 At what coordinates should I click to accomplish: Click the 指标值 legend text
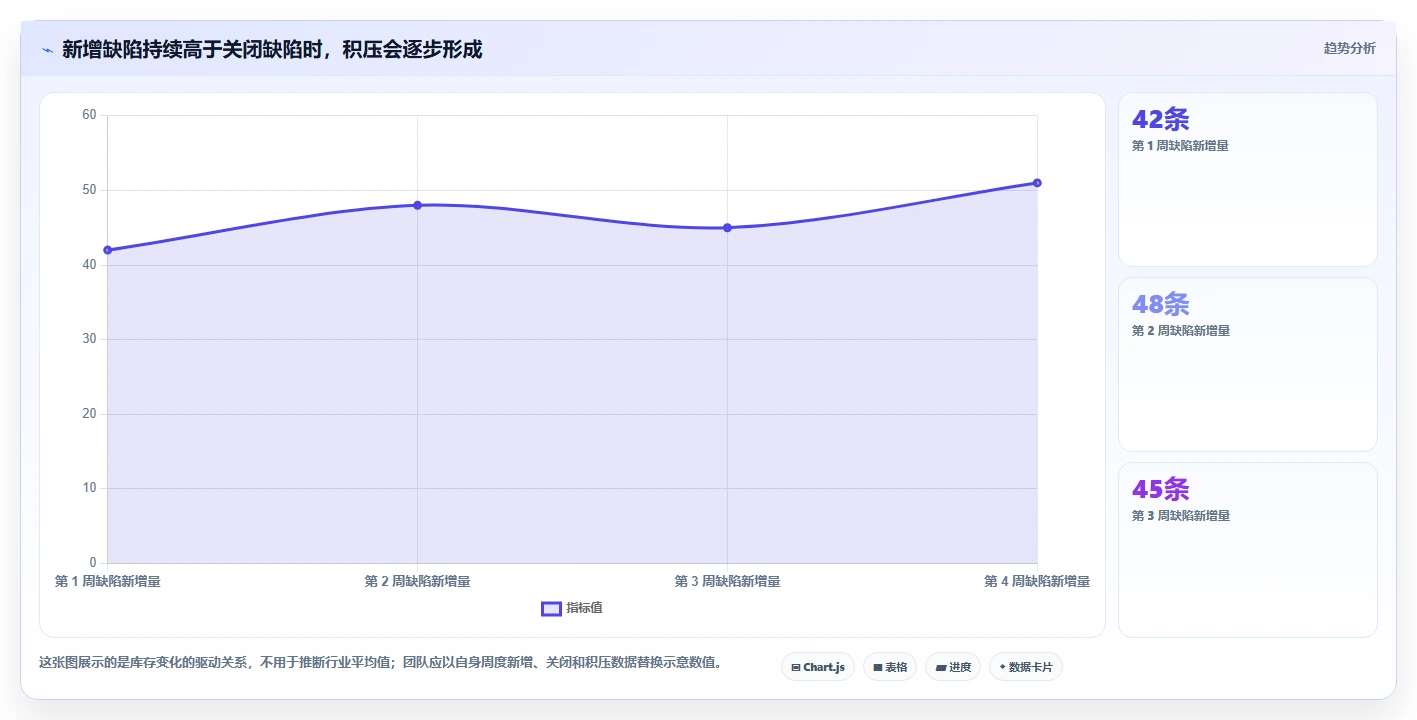(584, 608)
